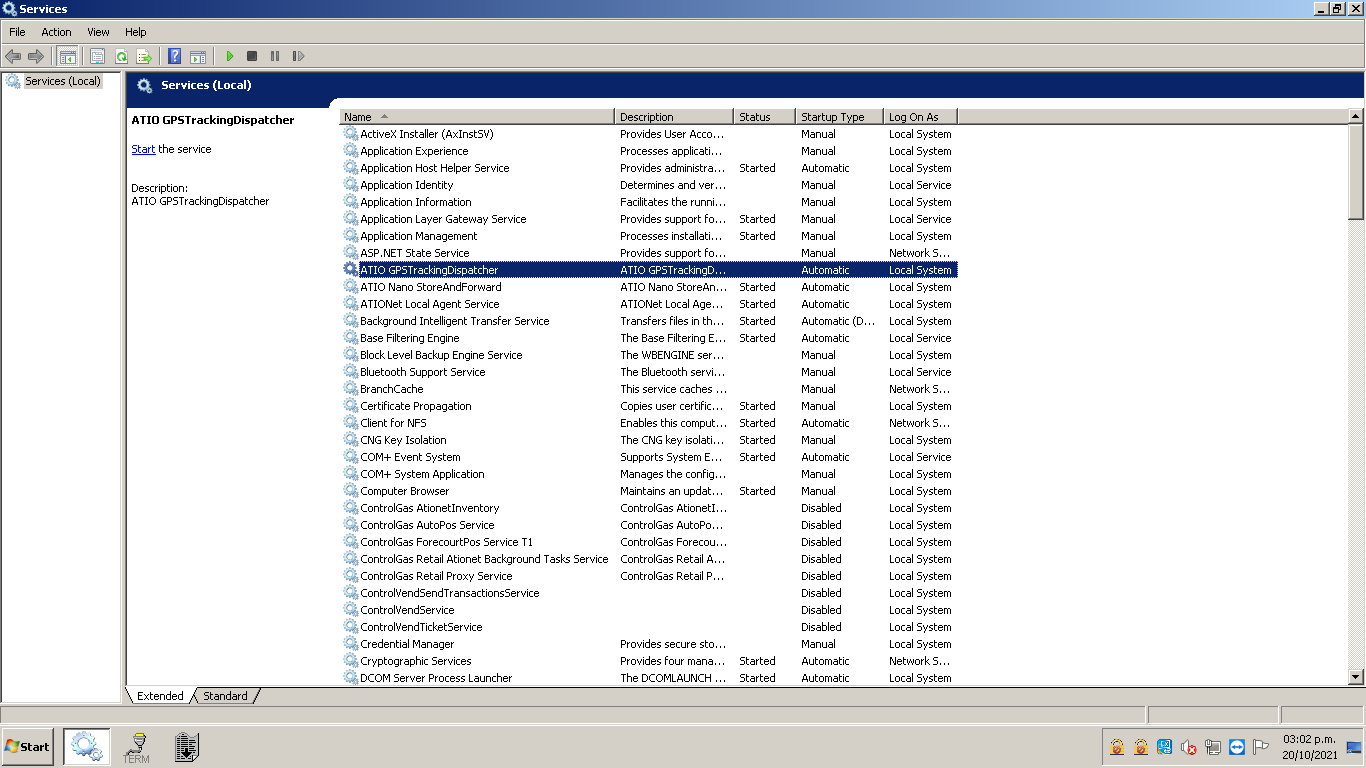Click the Start the service link
Screen dimensions: 1366x768
pyautogui.click(x=143, y=149)
